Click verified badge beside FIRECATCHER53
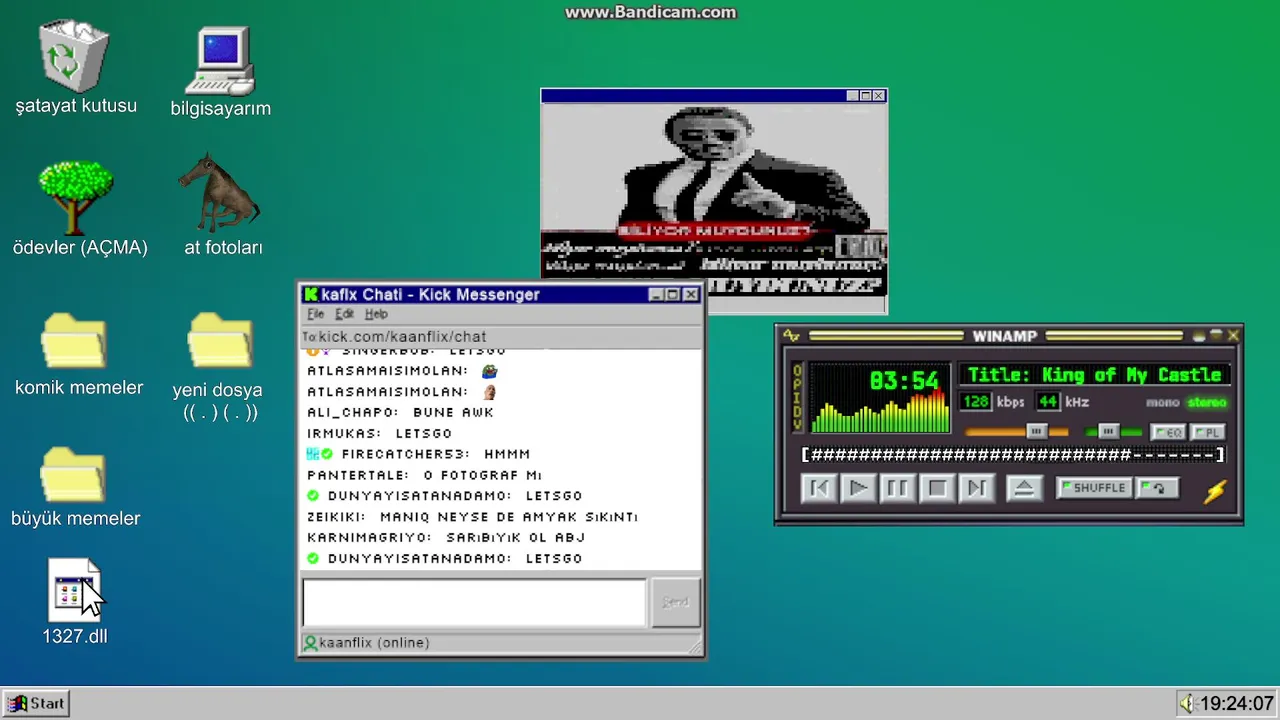This screenshot has width=1280, height=720. click(x=327, y=454)
